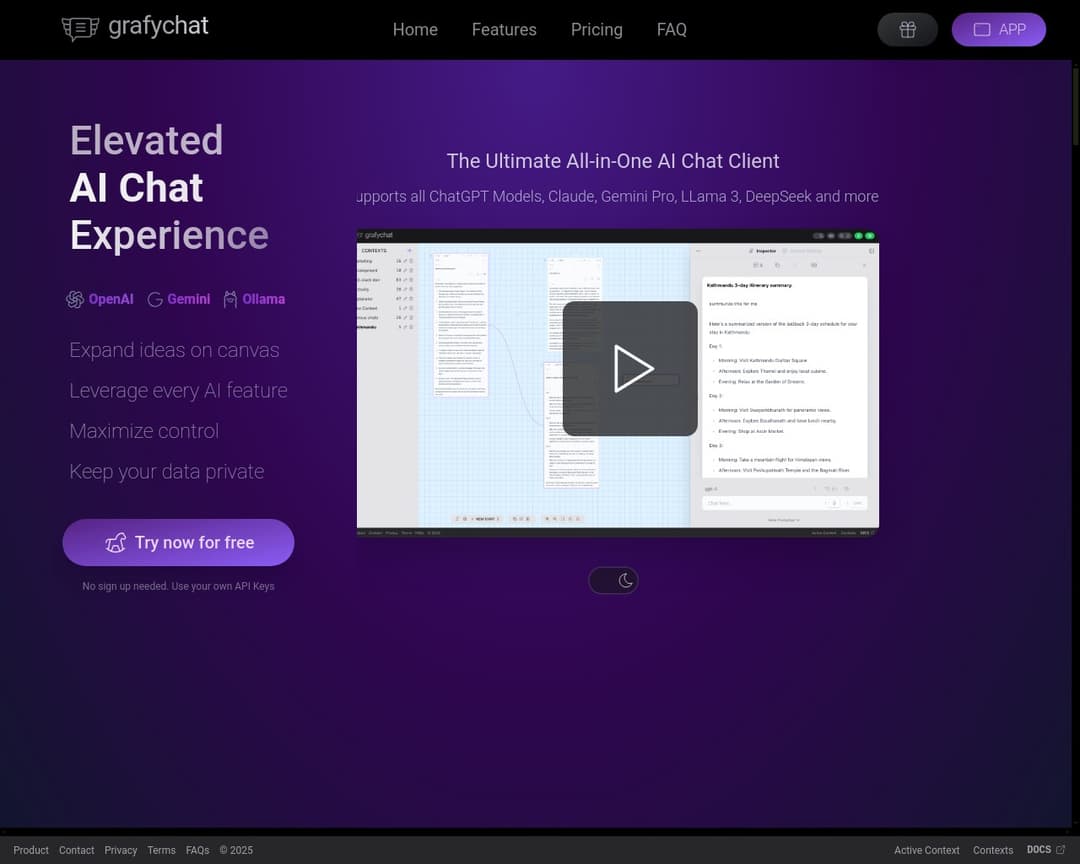1080x864 pixels.
Task: Click the grafychat brand name text
Action: (x=158, y=26)
